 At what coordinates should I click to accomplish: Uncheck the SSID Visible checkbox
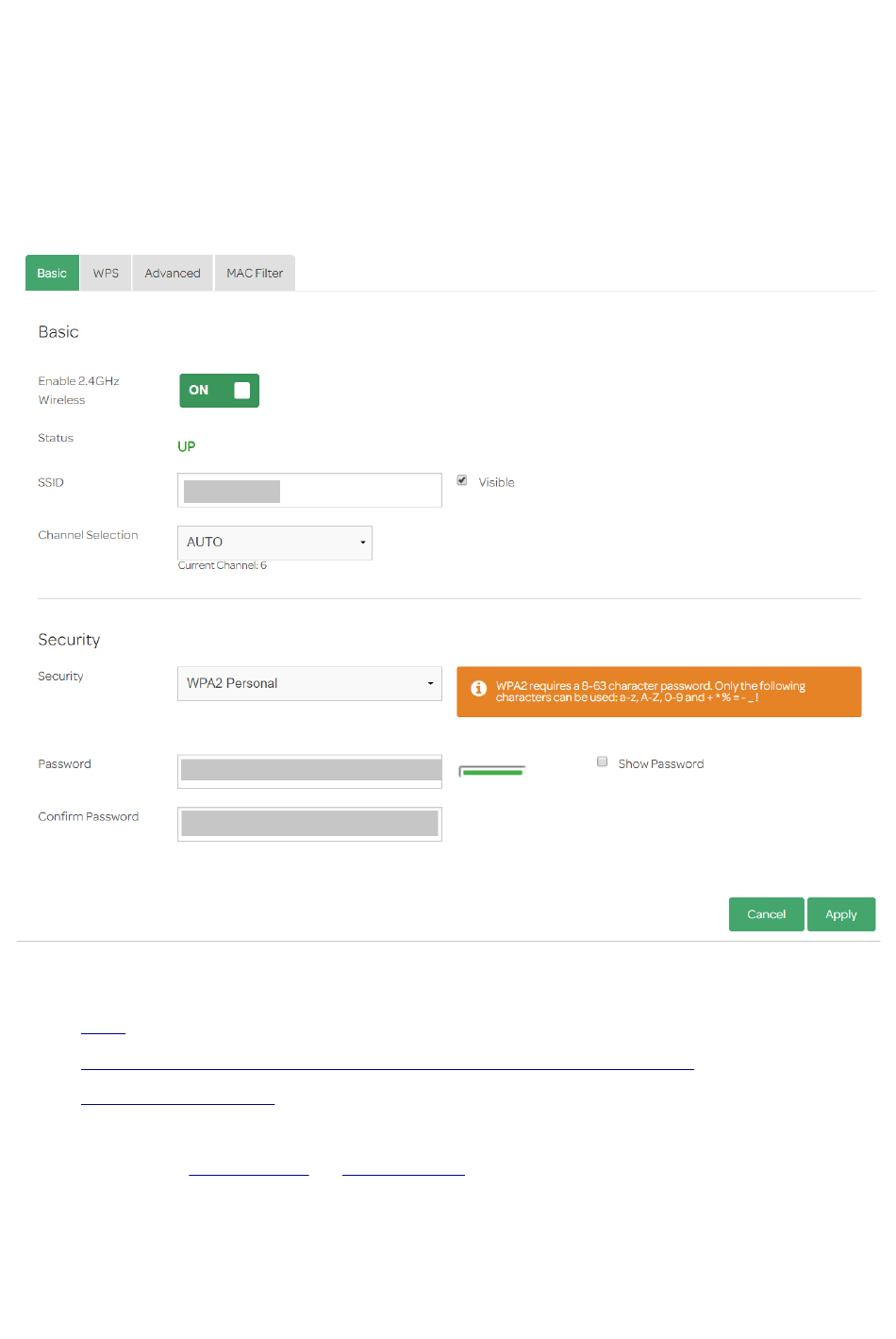pos(462,480)
